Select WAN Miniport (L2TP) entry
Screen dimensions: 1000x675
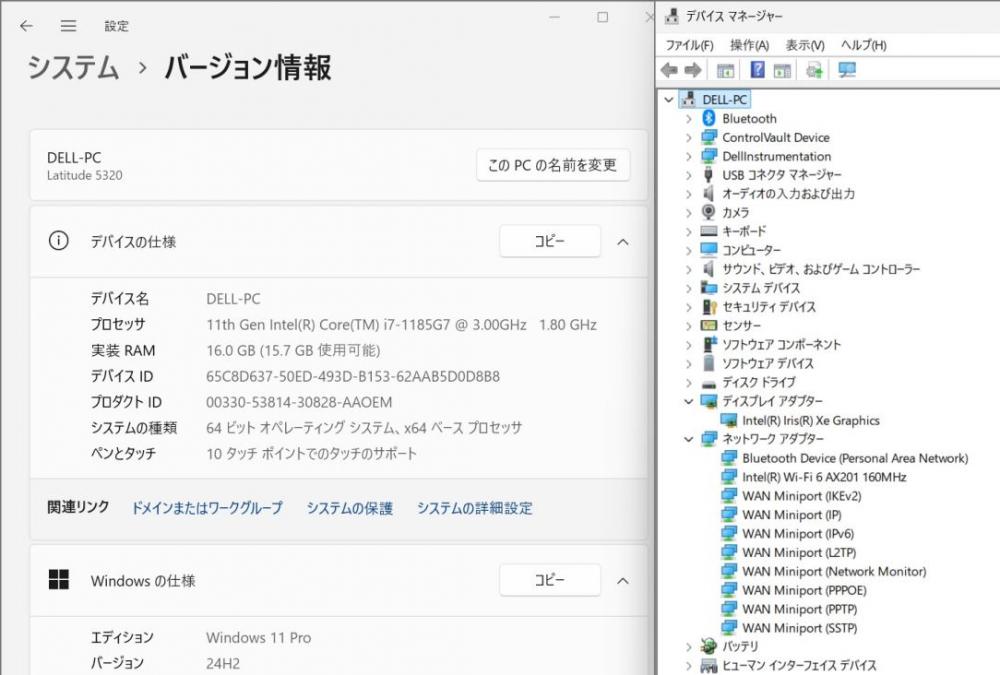pos(799,553)
